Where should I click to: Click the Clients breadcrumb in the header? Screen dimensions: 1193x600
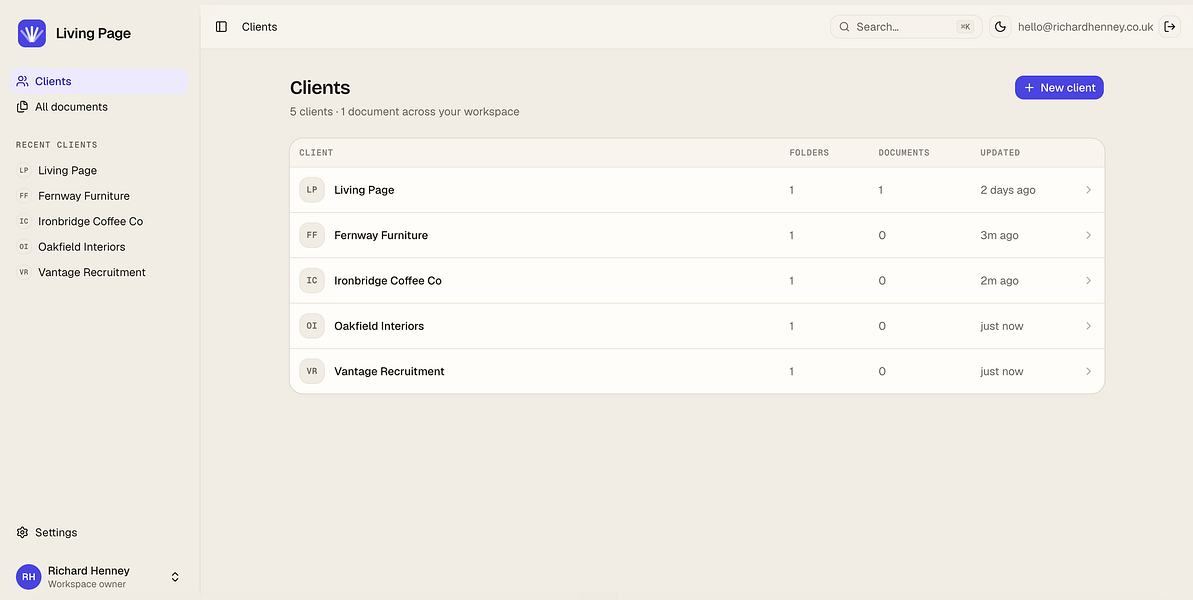click(259, 27)
